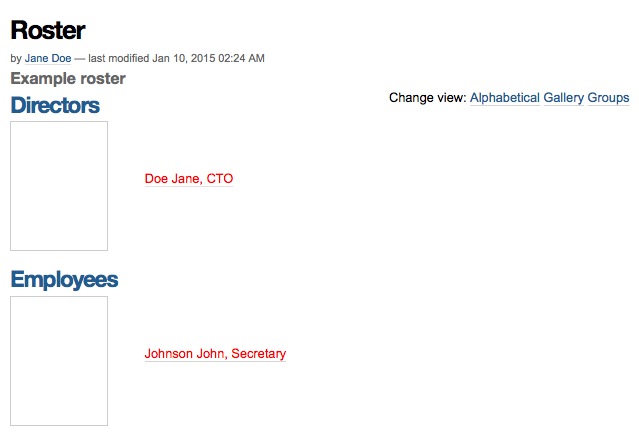Screen dimensions: 639x434
Task: Open the Johnson John, Secretary profile link
Action: click(215, 354)
